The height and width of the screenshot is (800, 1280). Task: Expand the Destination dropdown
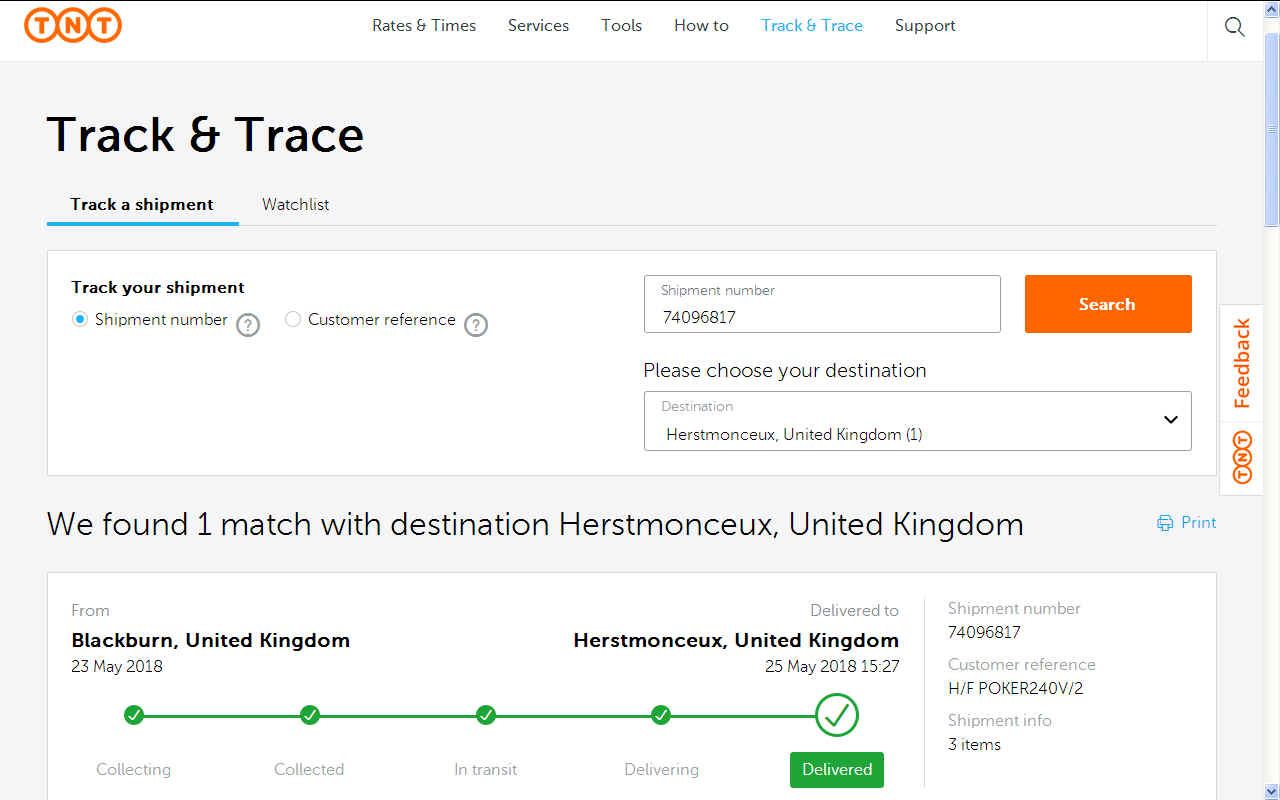click(x=918, y=421)
